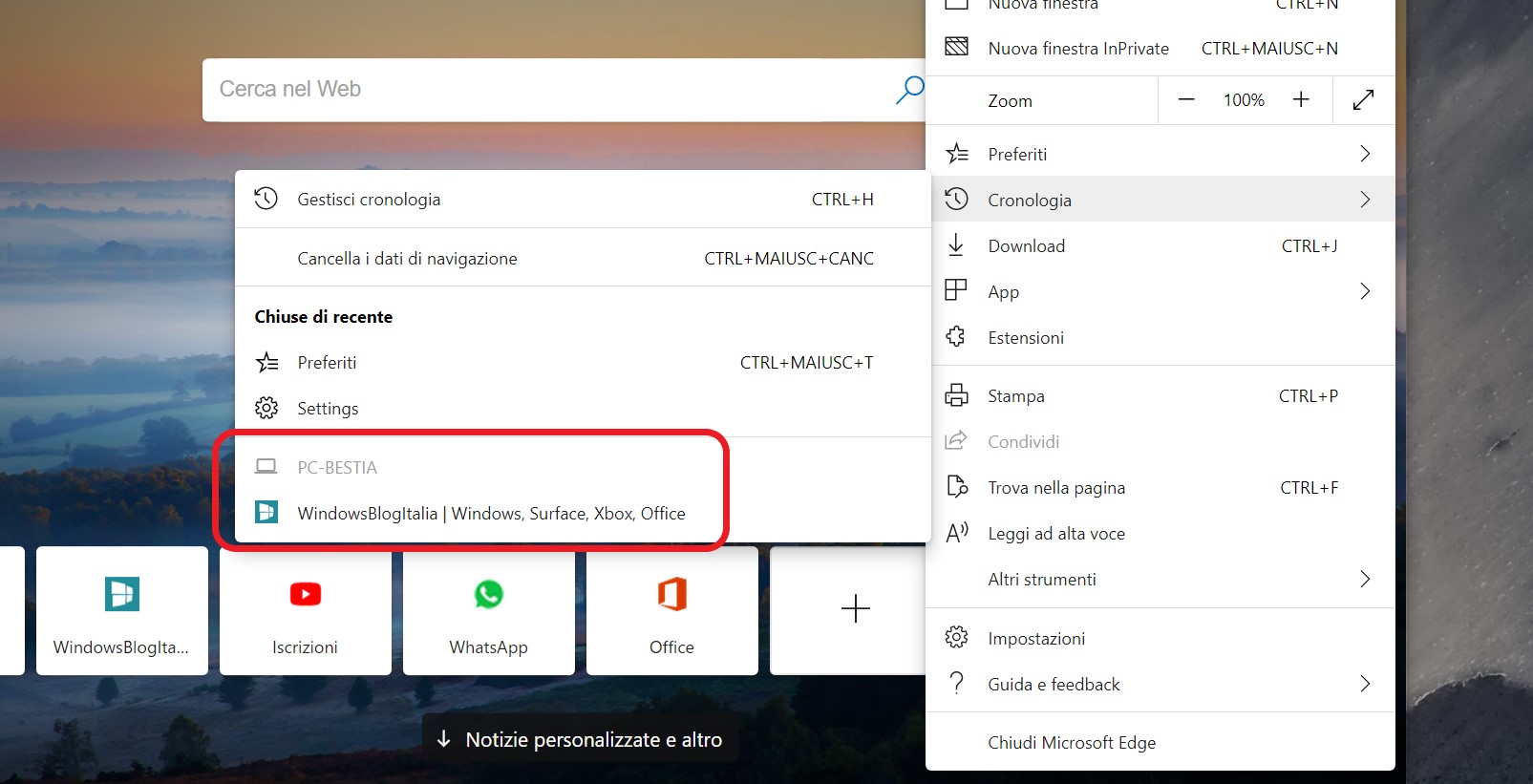Open WindowsBlogItalia synced tab entry
Screen dimensions: 1533x784
pos(583,513)
